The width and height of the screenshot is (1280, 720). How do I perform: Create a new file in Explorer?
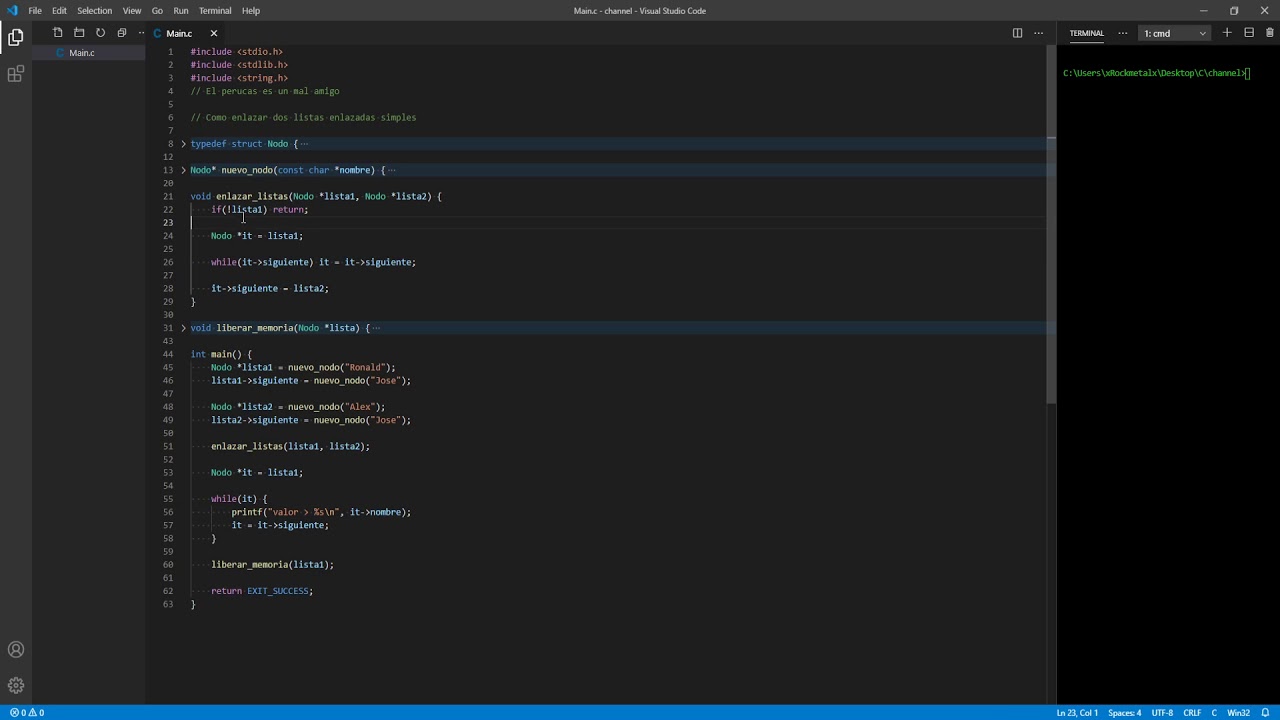[58, 33]
